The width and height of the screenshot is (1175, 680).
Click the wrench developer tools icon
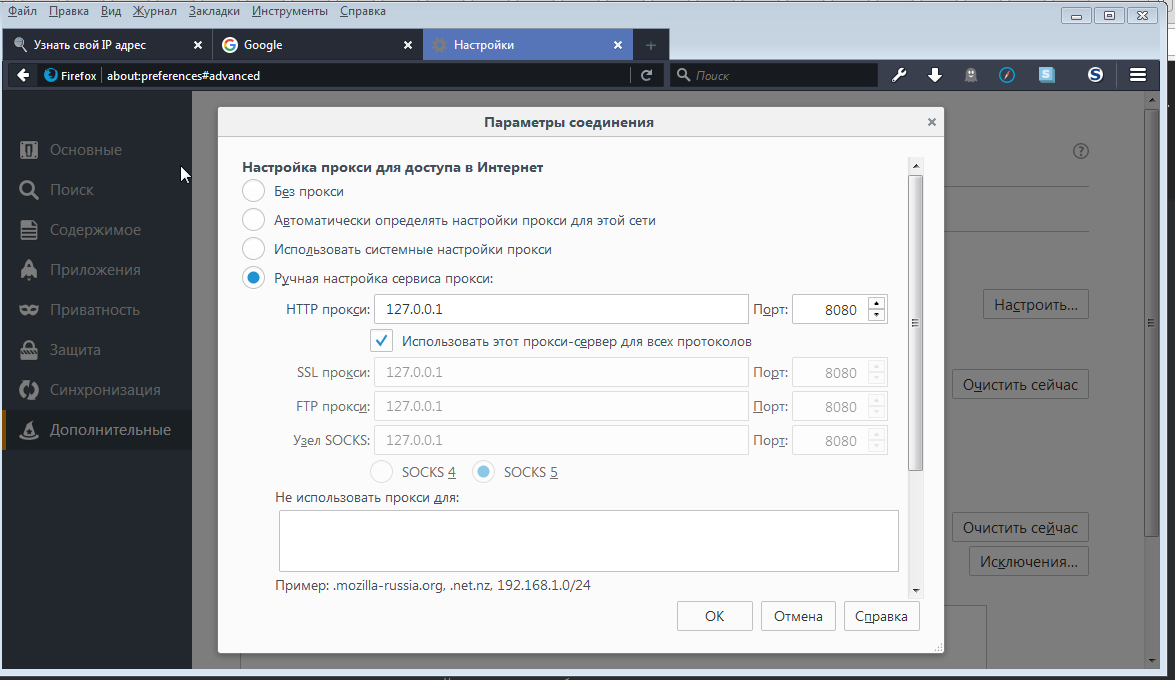point(899,75)
